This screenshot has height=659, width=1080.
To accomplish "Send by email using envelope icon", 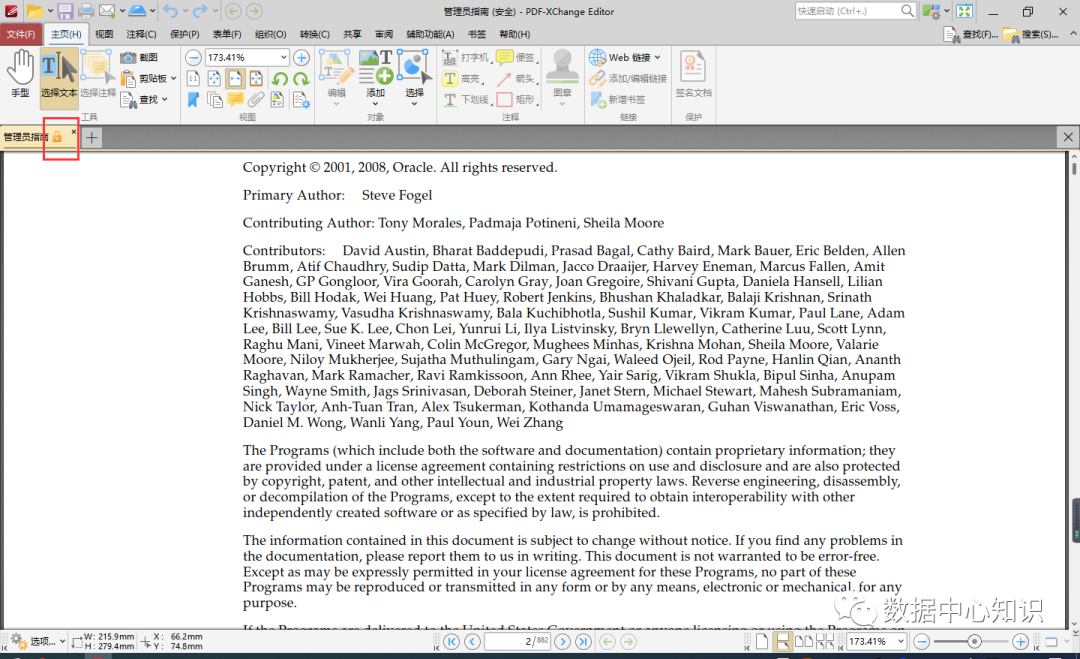I will [107, 11].
